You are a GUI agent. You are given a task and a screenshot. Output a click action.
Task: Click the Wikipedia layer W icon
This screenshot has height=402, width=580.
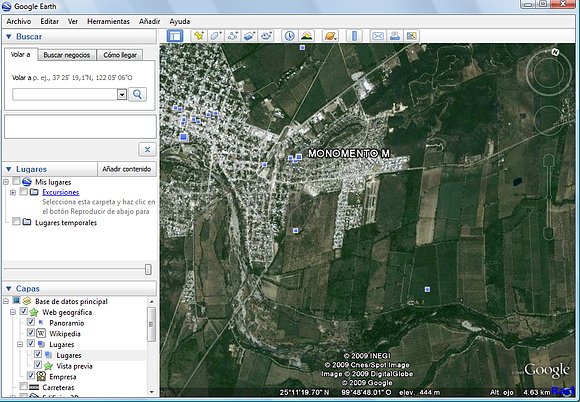41,334
